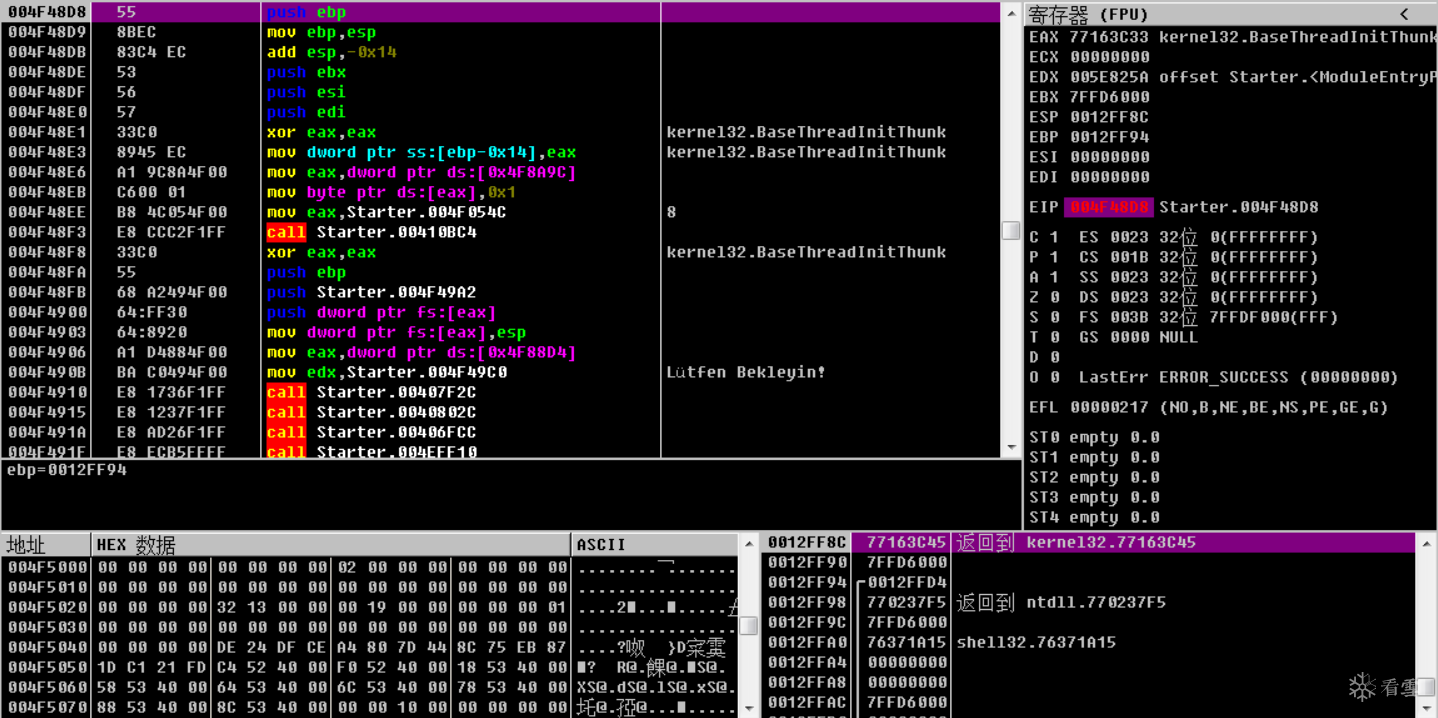This screenshot has width=1438, height=718.
Task: Select the stack row at 0012FF94
Action: [x=1089, y=582]
